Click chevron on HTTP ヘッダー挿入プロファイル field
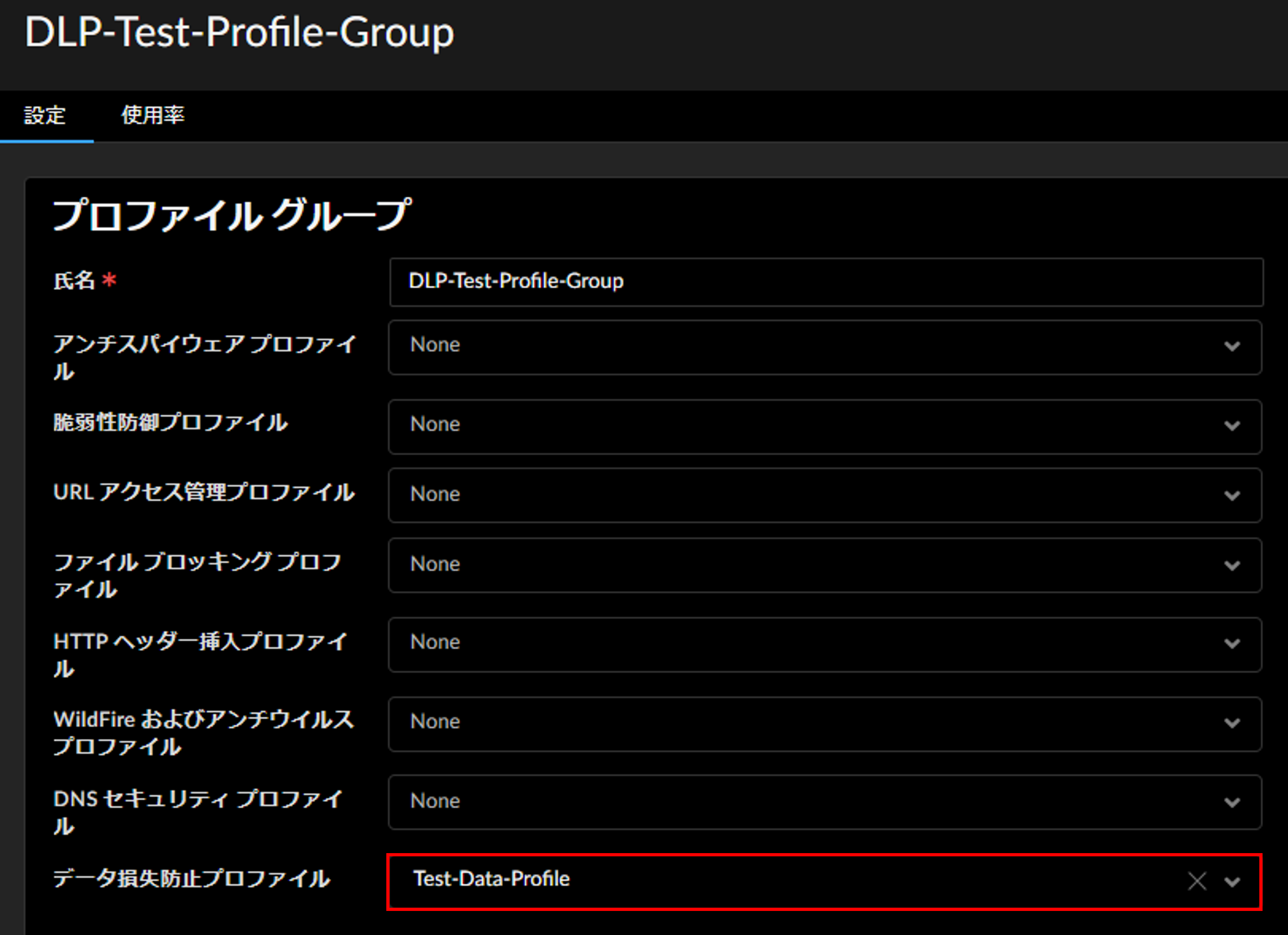1288x935 pixels. (x=1232, y=644)
